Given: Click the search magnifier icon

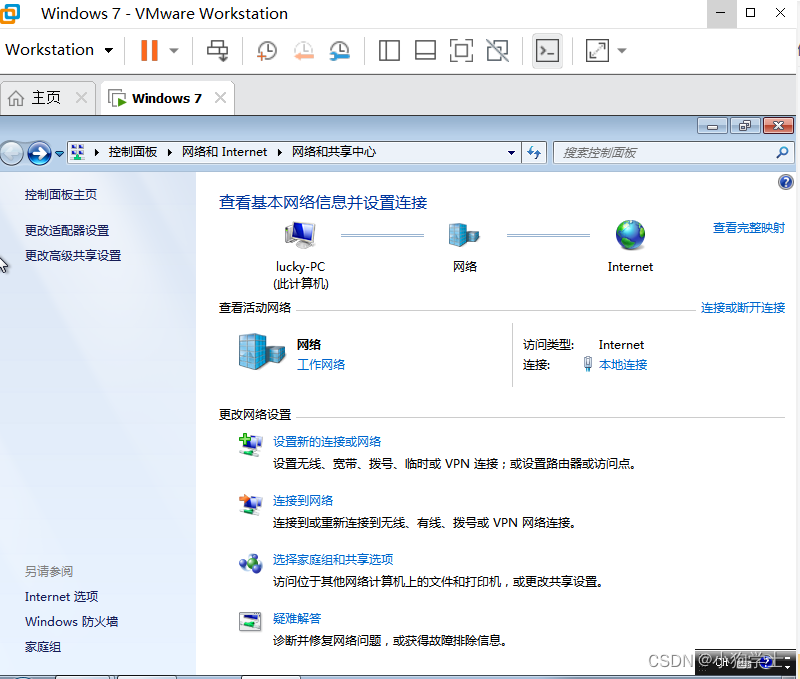Looking at the screenshot, I should 782,152.
